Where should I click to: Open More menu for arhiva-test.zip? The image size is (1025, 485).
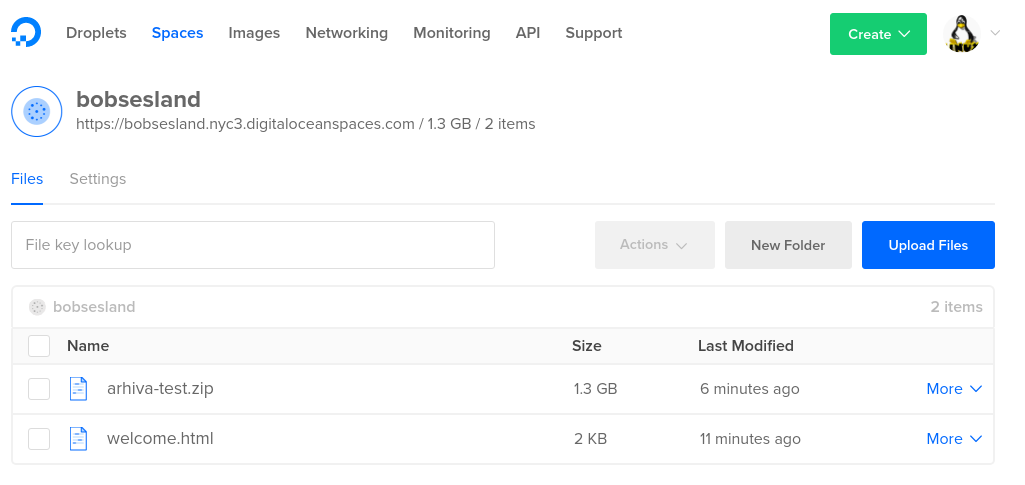953,389
